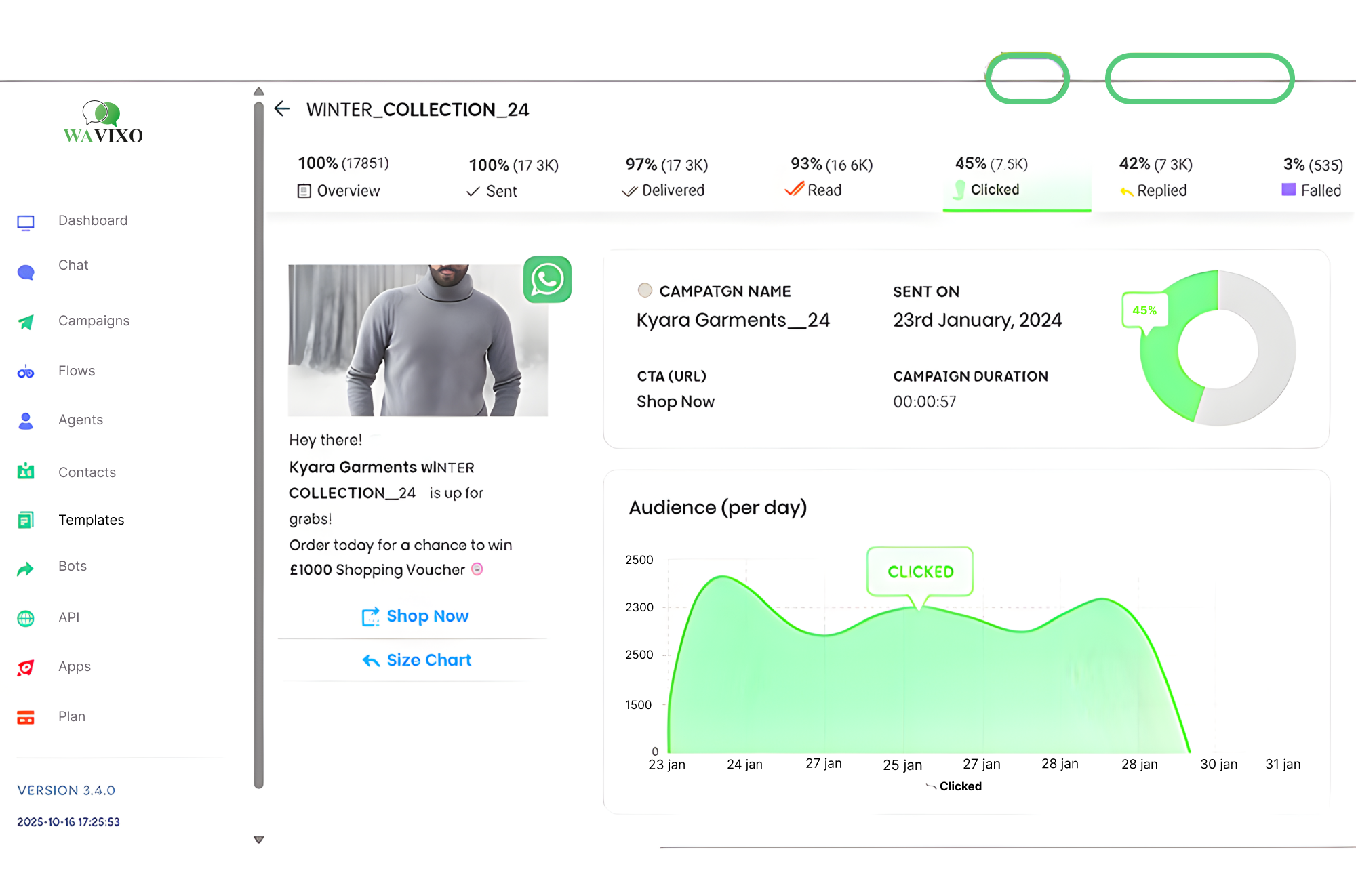Image resolution: width=1356 pixels, height=896 pixels.
Task: Click the sweater campaign image thumbnail
Action: tap(418, 340)
